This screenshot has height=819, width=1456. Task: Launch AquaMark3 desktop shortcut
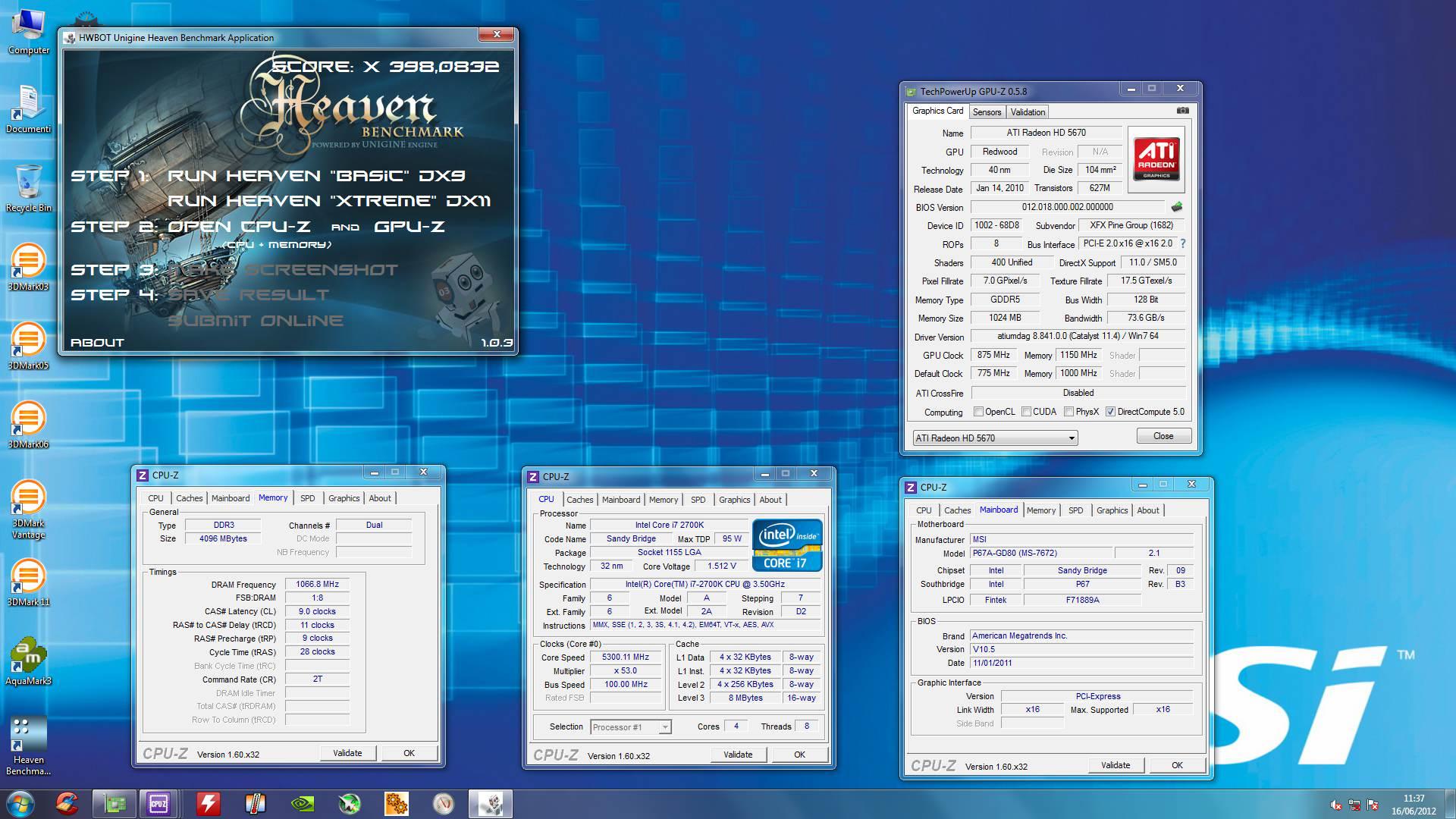(x=28, y=662)
